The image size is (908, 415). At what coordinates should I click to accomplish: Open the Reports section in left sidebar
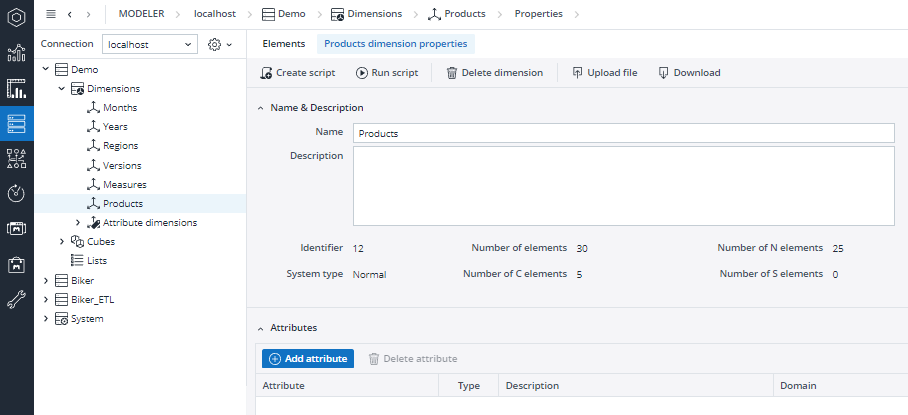[x=17, y=88]
